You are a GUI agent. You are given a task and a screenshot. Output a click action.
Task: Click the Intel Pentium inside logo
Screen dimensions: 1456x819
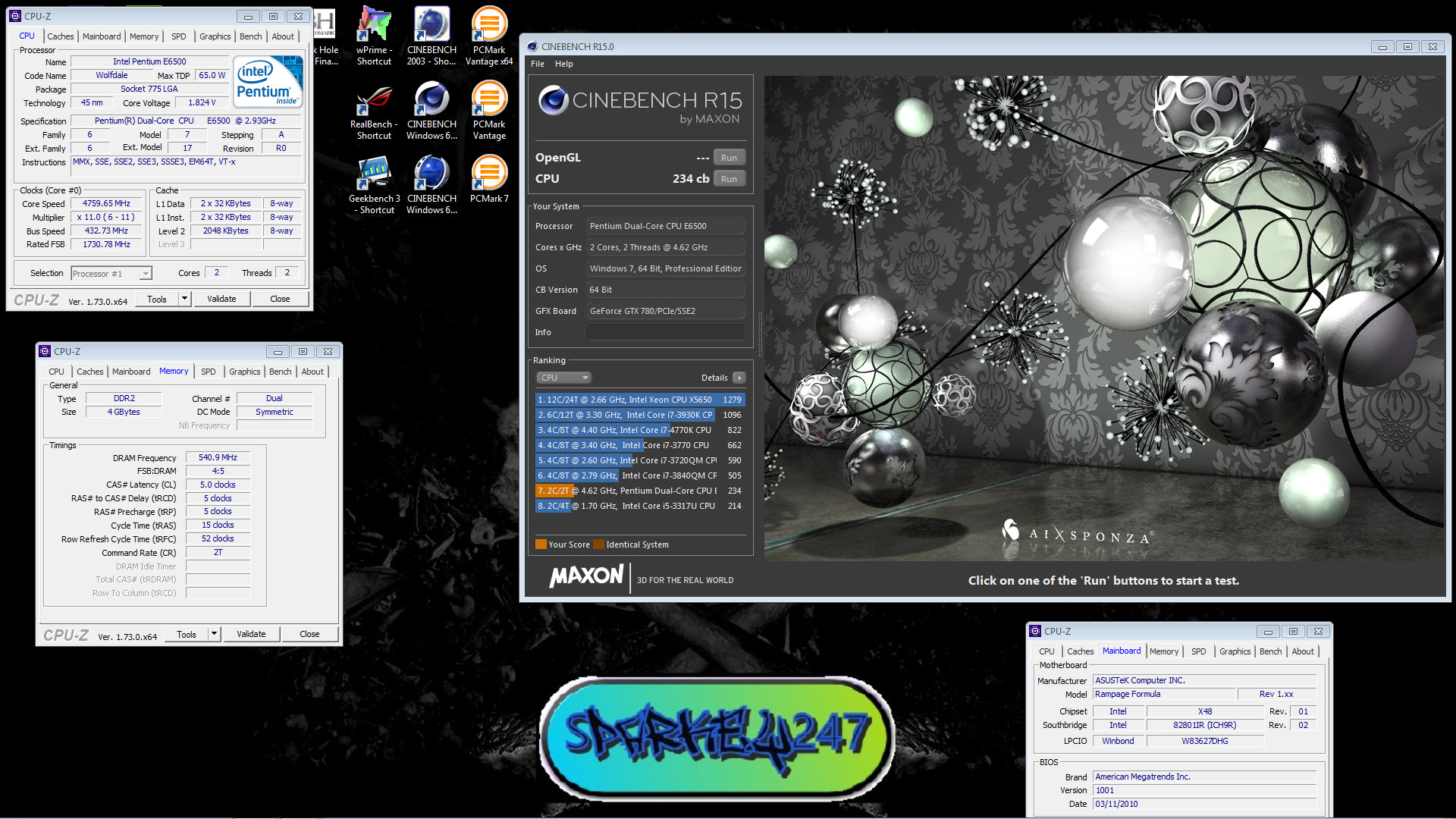tap(268, 82)
